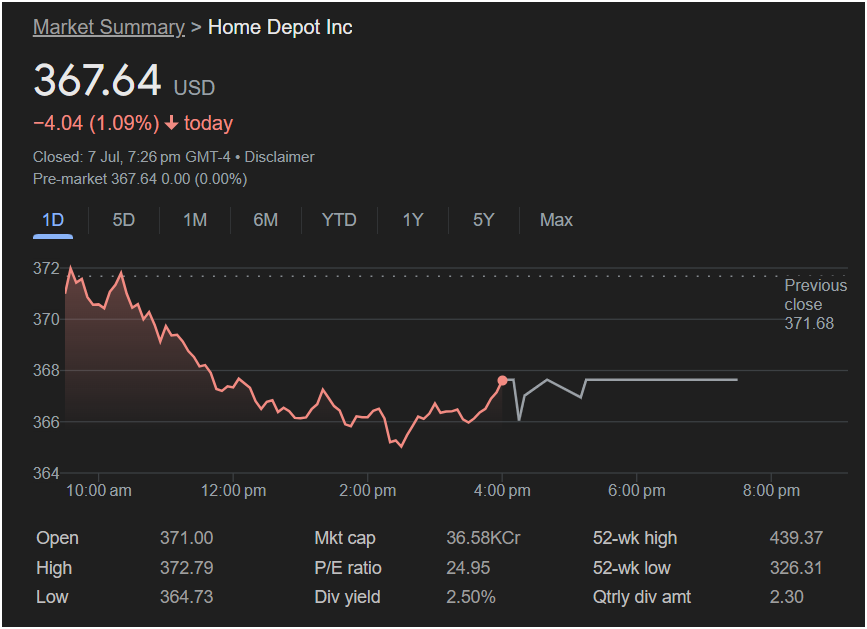Click the 12:00 pm axis label
867x629 pixels.
pyautogui.click(x=233, y=490)
